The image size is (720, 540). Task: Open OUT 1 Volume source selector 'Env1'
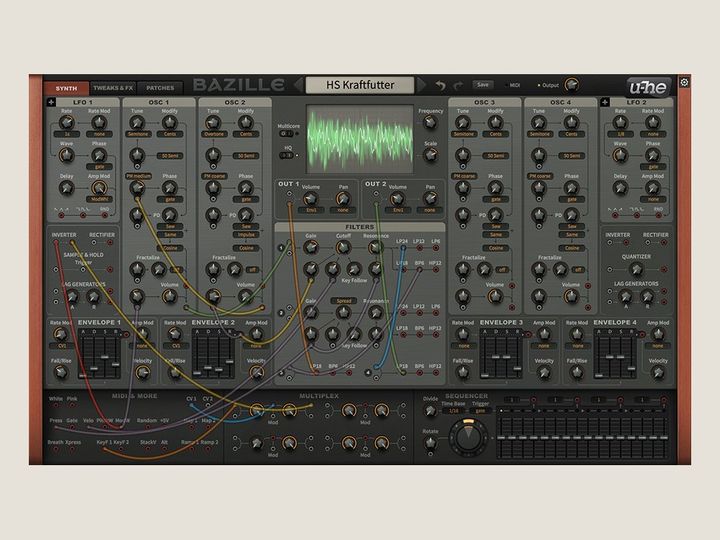pyautogui.click(x=311, y=210)
